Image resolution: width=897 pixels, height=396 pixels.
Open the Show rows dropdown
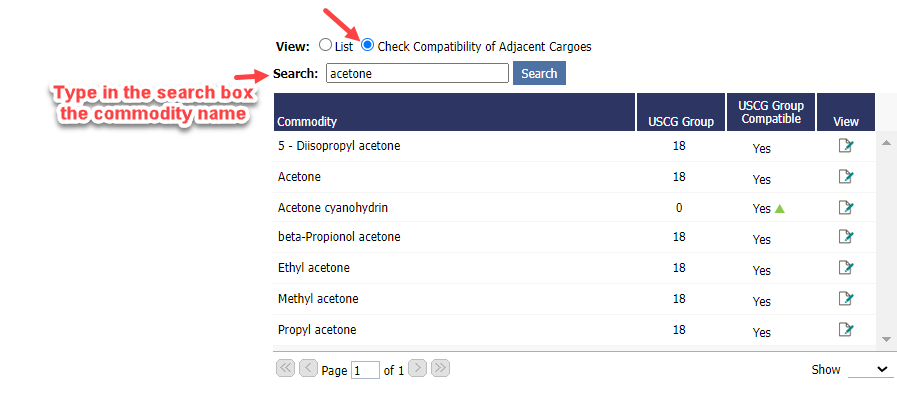pos(869,370)
